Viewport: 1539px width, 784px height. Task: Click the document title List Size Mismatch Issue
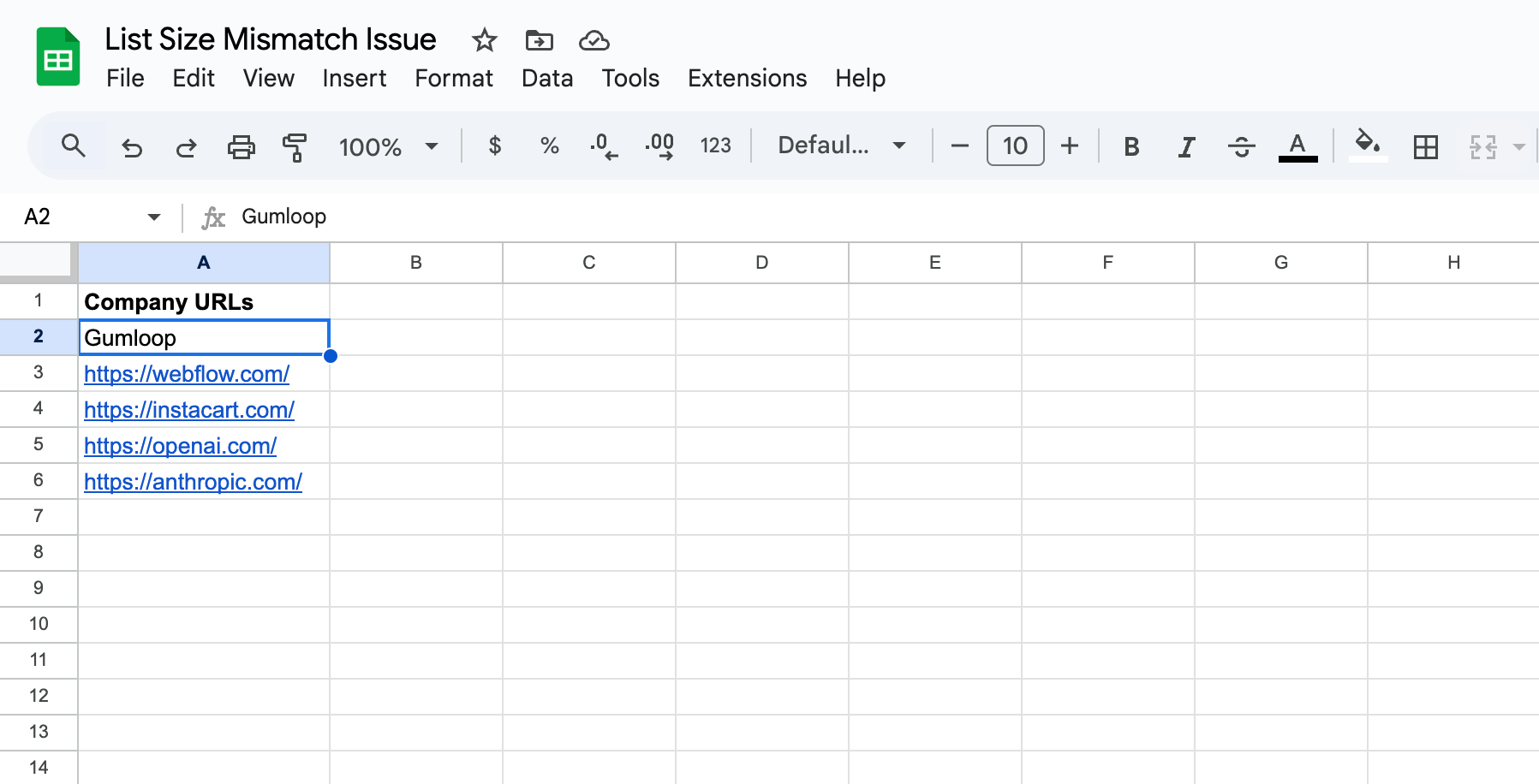[x=271, y=39]
